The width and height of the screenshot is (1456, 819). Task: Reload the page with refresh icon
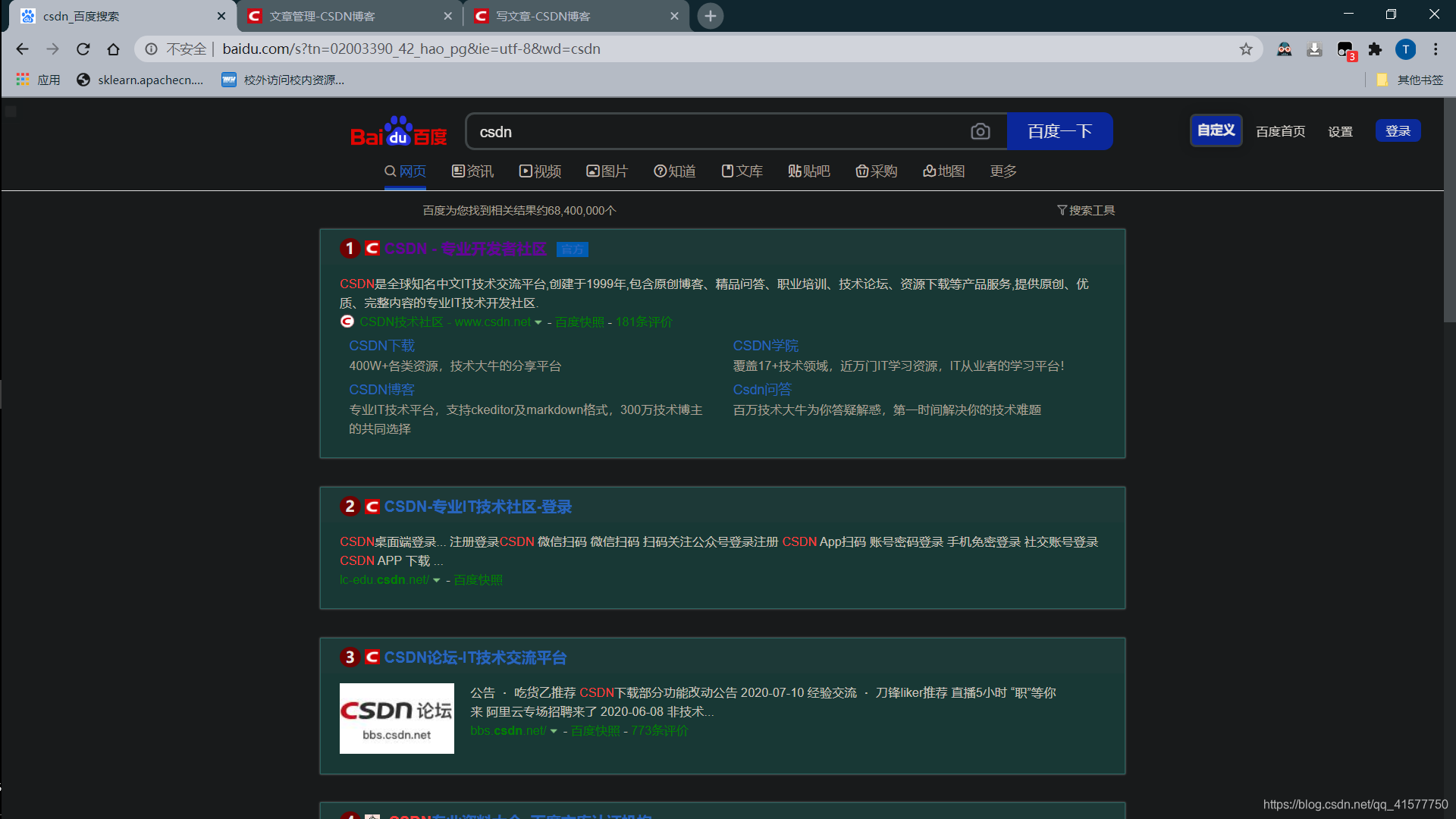[83, 49]
